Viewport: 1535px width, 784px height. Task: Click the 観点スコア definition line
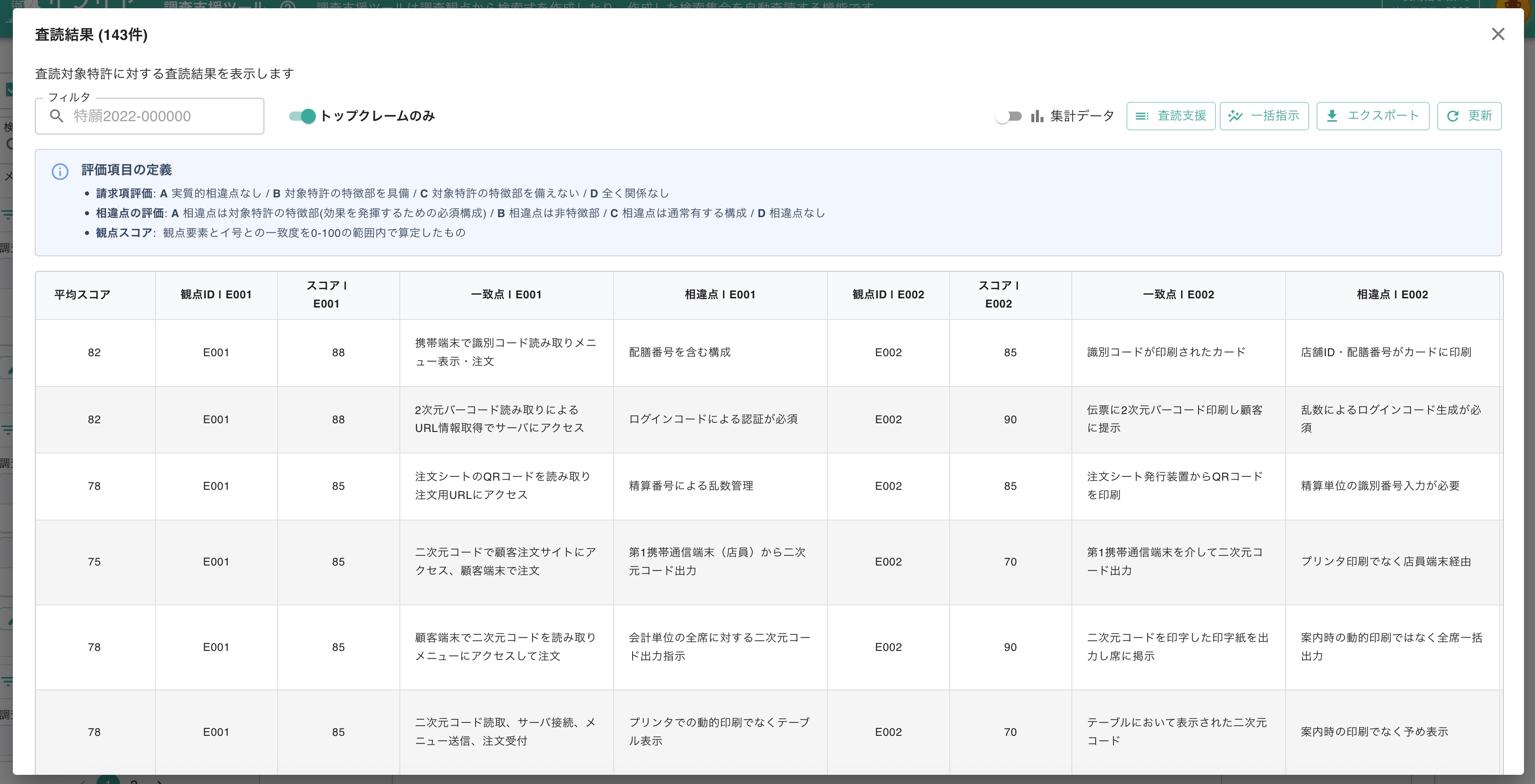point(280,232)
